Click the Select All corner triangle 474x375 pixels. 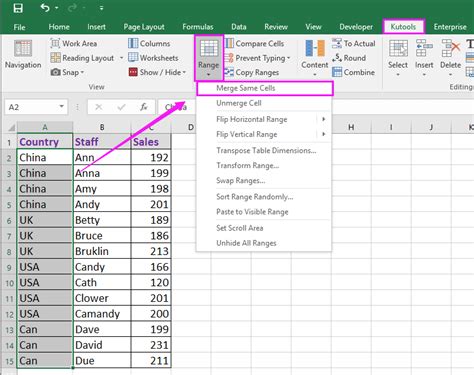(11, 128)
